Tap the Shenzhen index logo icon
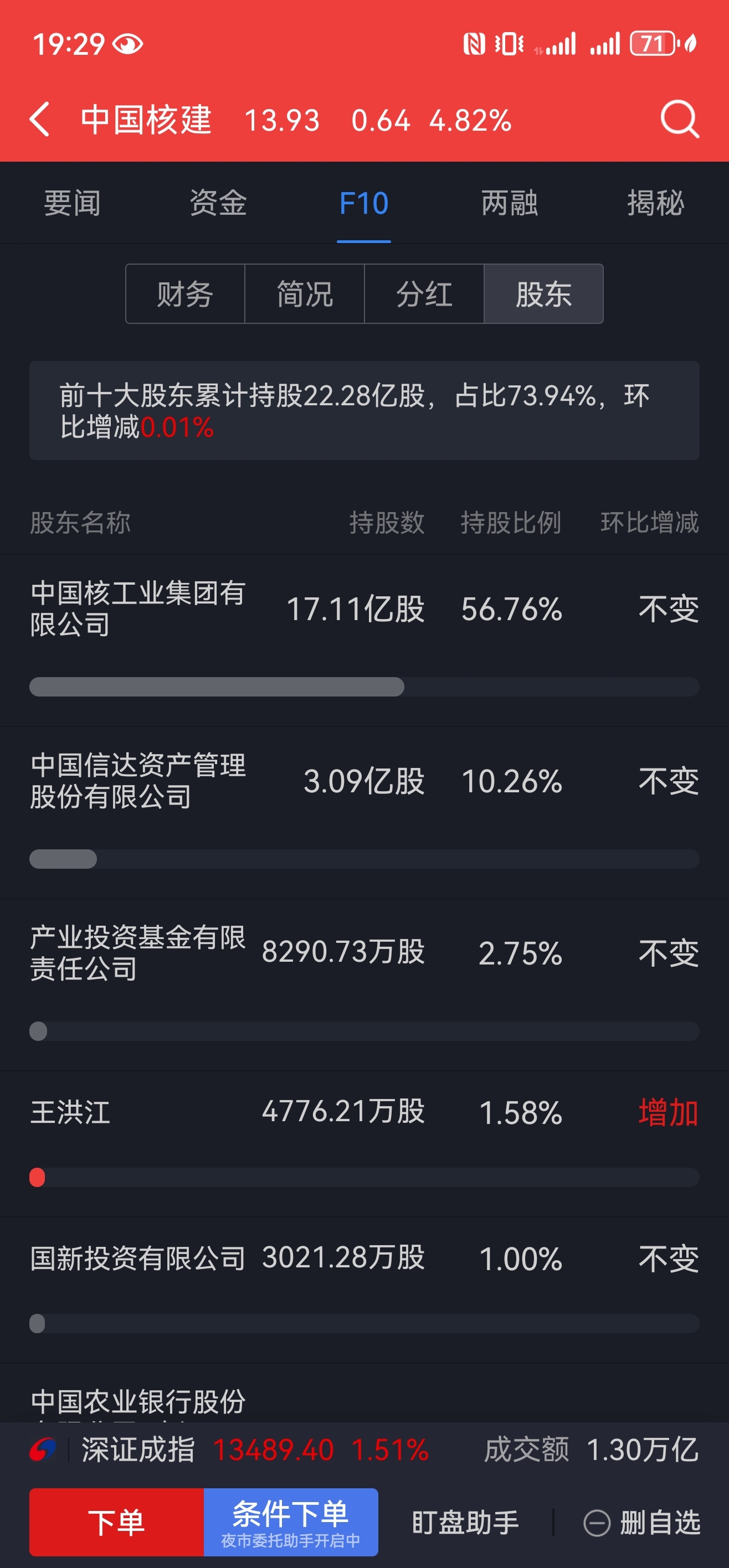Image resolution: width=729 pixels, height=1568 pixels. [x=43, y=1450]
